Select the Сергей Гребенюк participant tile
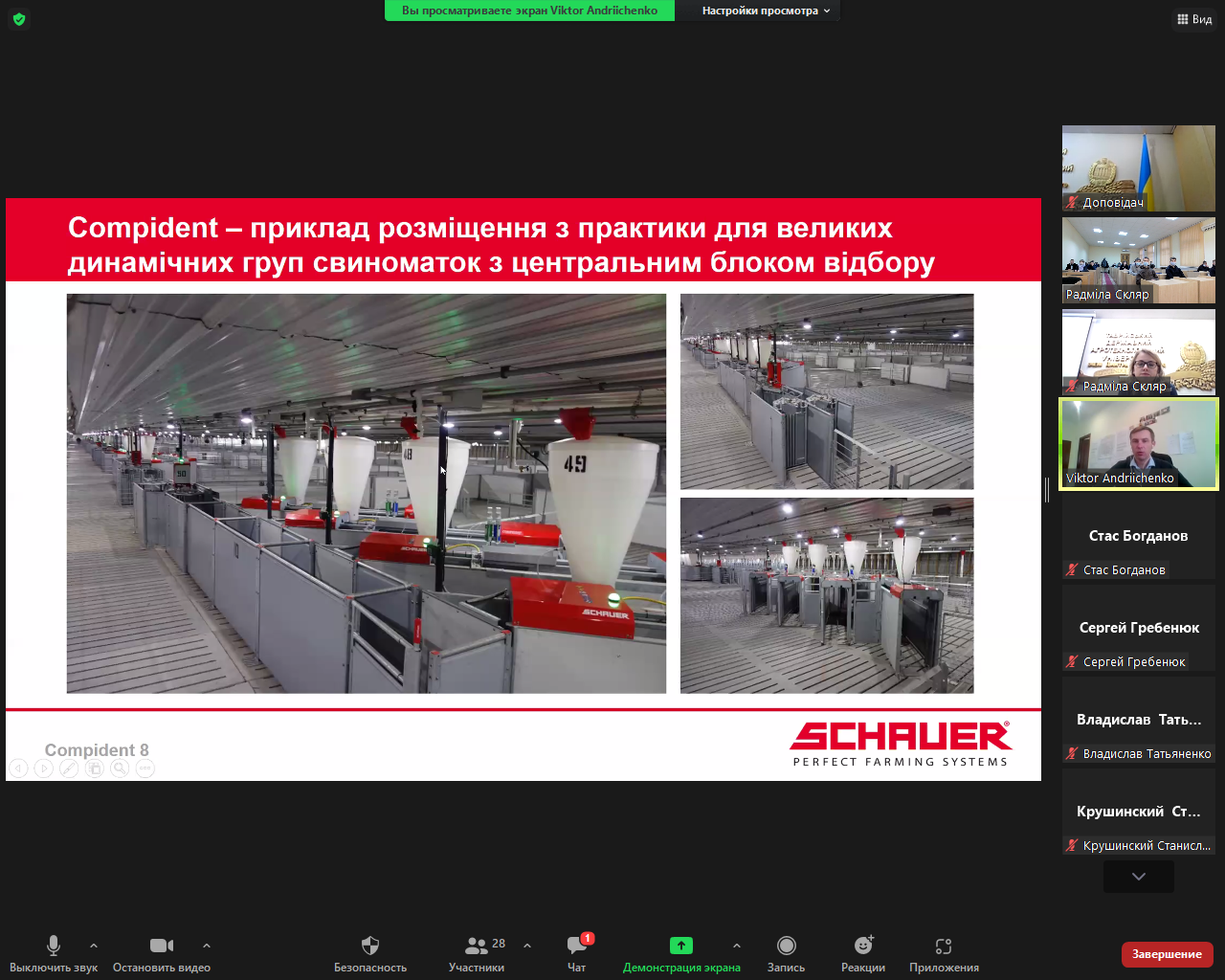 pyautogui.click(x=1139, y=628)
